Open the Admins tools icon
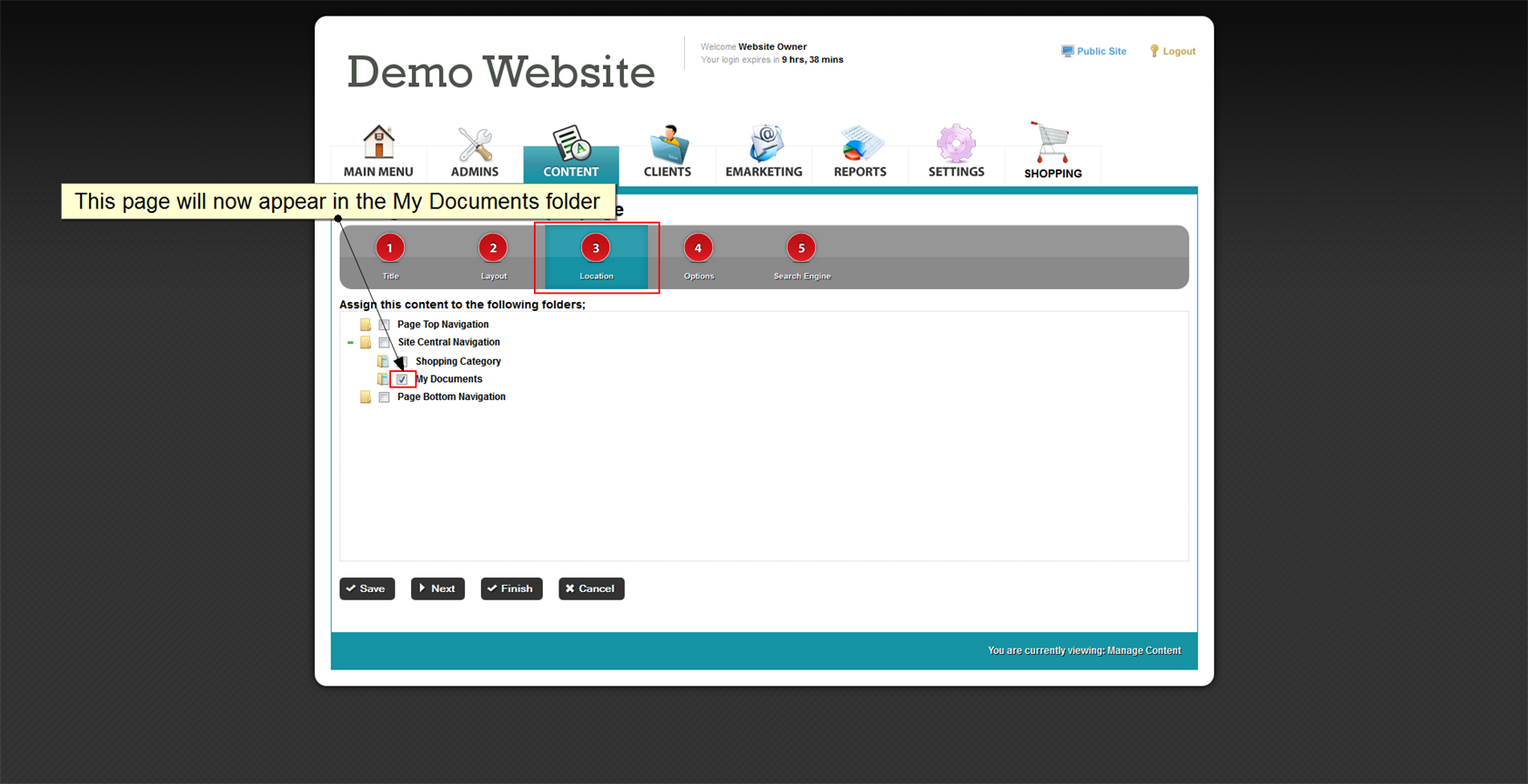 point(475,144)
